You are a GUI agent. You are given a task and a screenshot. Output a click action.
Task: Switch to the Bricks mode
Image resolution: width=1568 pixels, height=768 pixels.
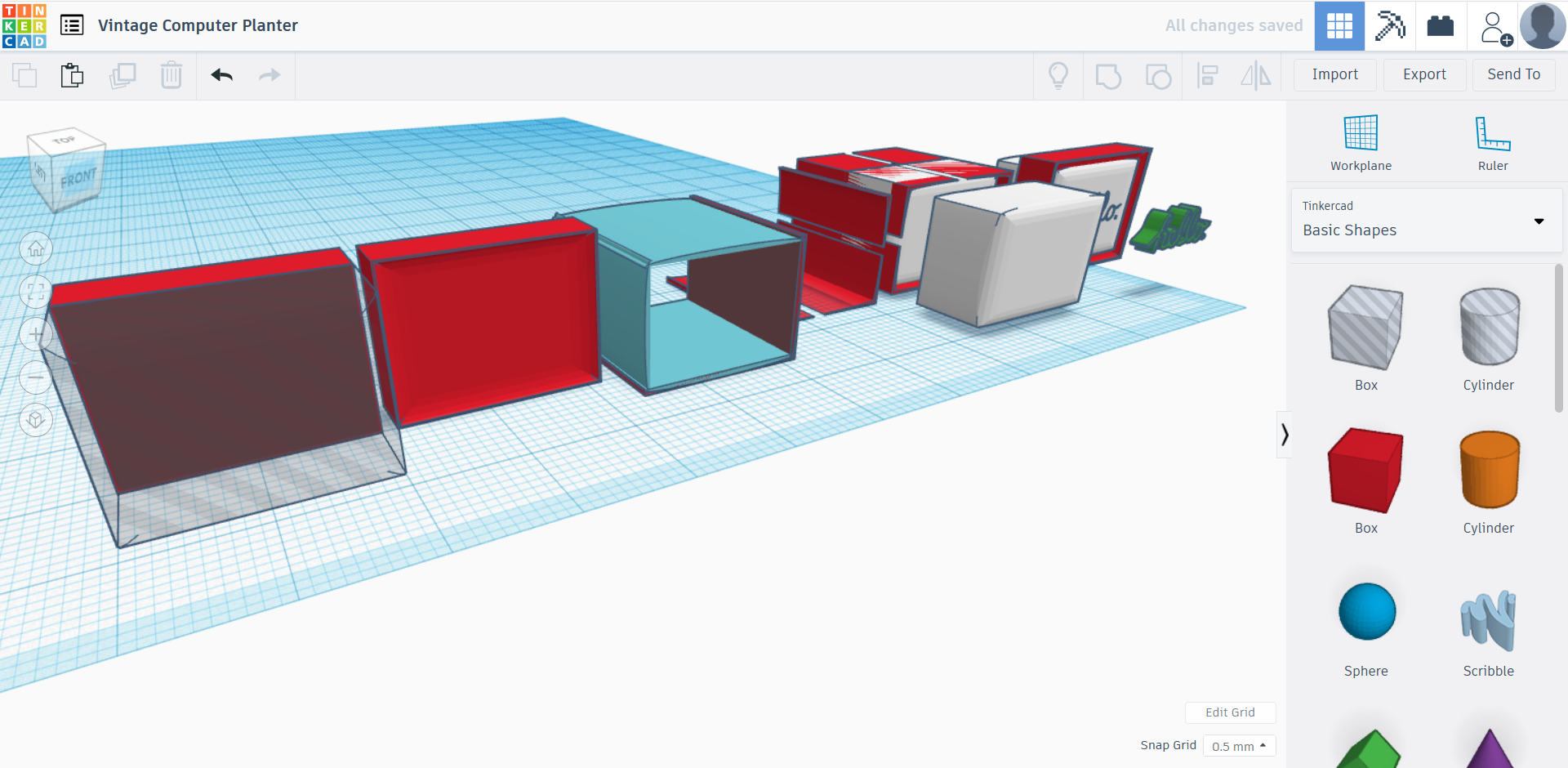click(x=1441, y=26)
